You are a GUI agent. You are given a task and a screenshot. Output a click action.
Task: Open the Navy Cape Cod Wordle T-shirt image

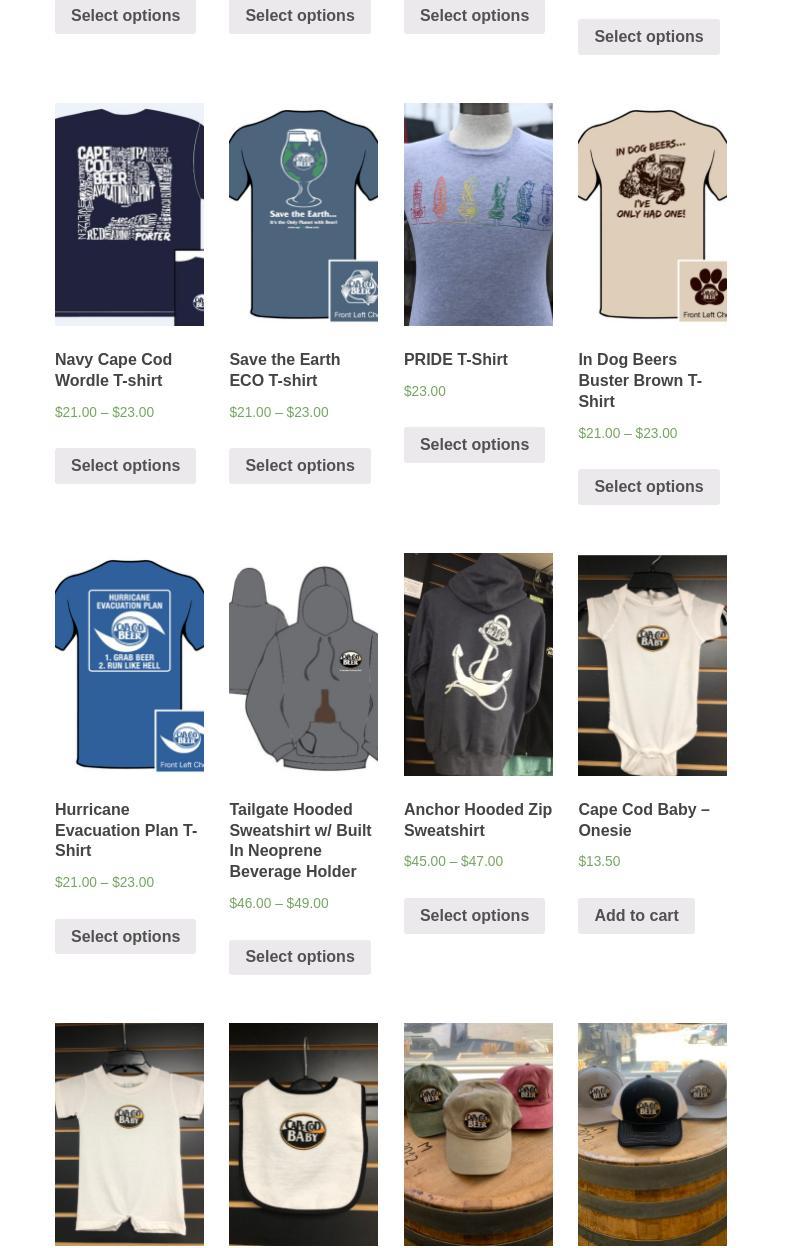(129, 214)
